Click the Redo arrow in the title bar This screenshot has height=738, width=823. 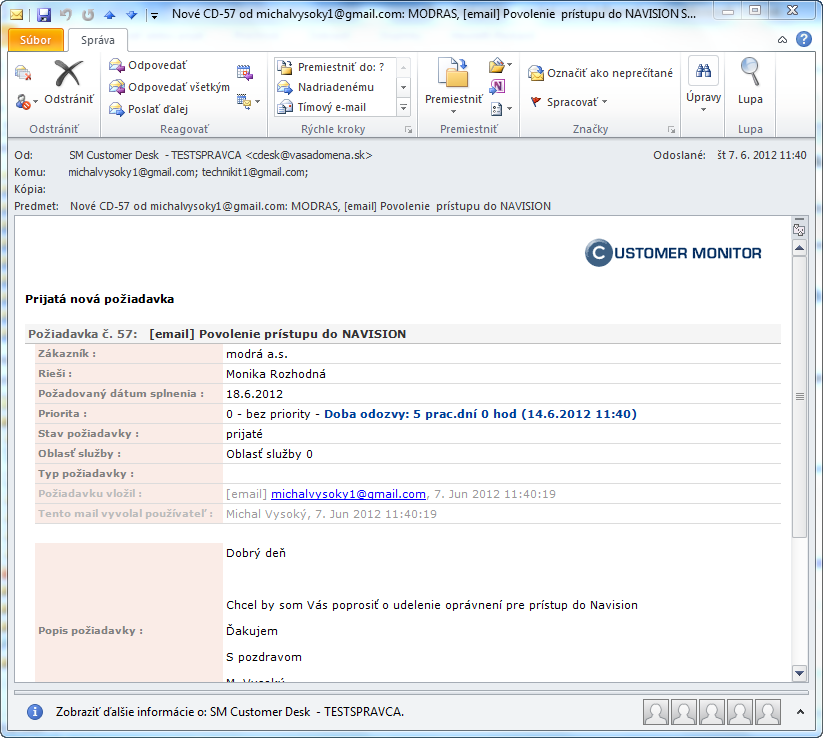coord(88,15)
